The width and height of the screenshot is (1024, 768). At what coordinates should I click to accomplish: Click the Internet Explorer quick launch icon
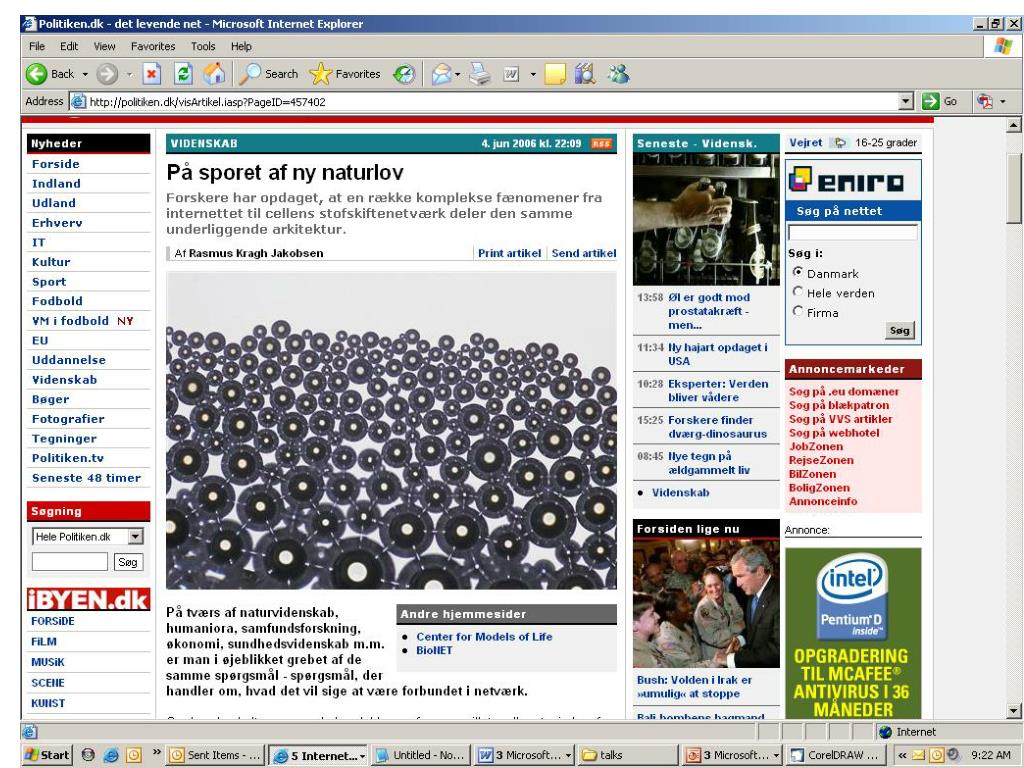click(111, 755)
